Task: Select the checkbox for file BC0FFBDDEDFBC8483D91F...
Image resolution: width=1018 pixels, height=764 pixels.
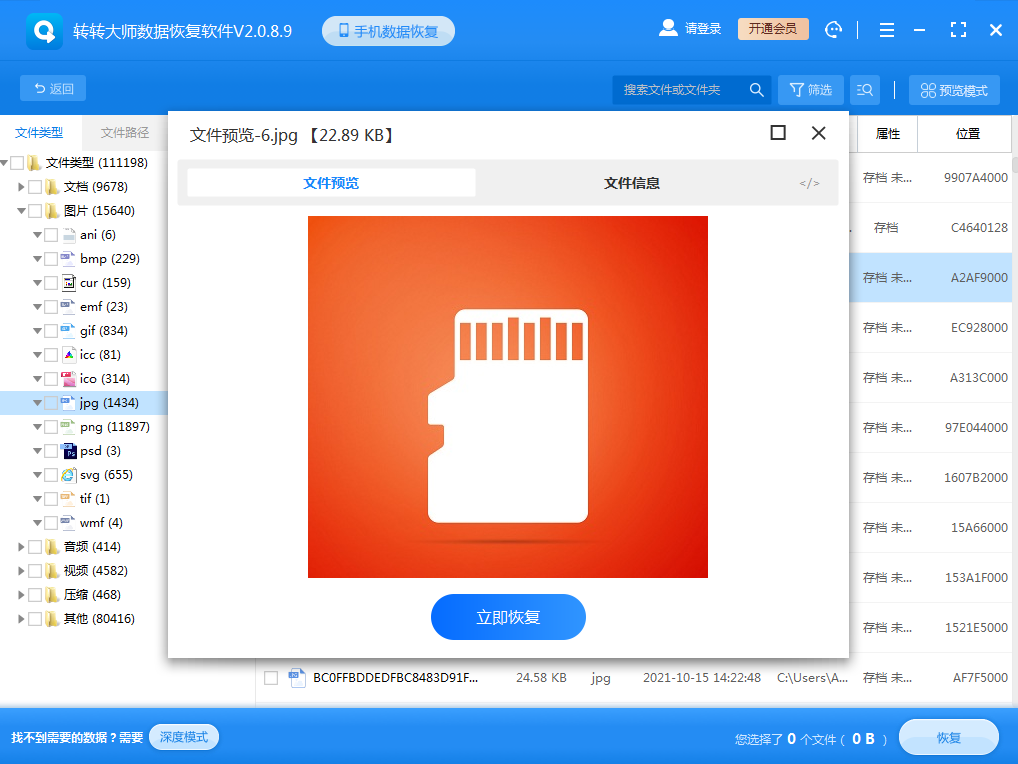Action: click(x=270, y=677)
